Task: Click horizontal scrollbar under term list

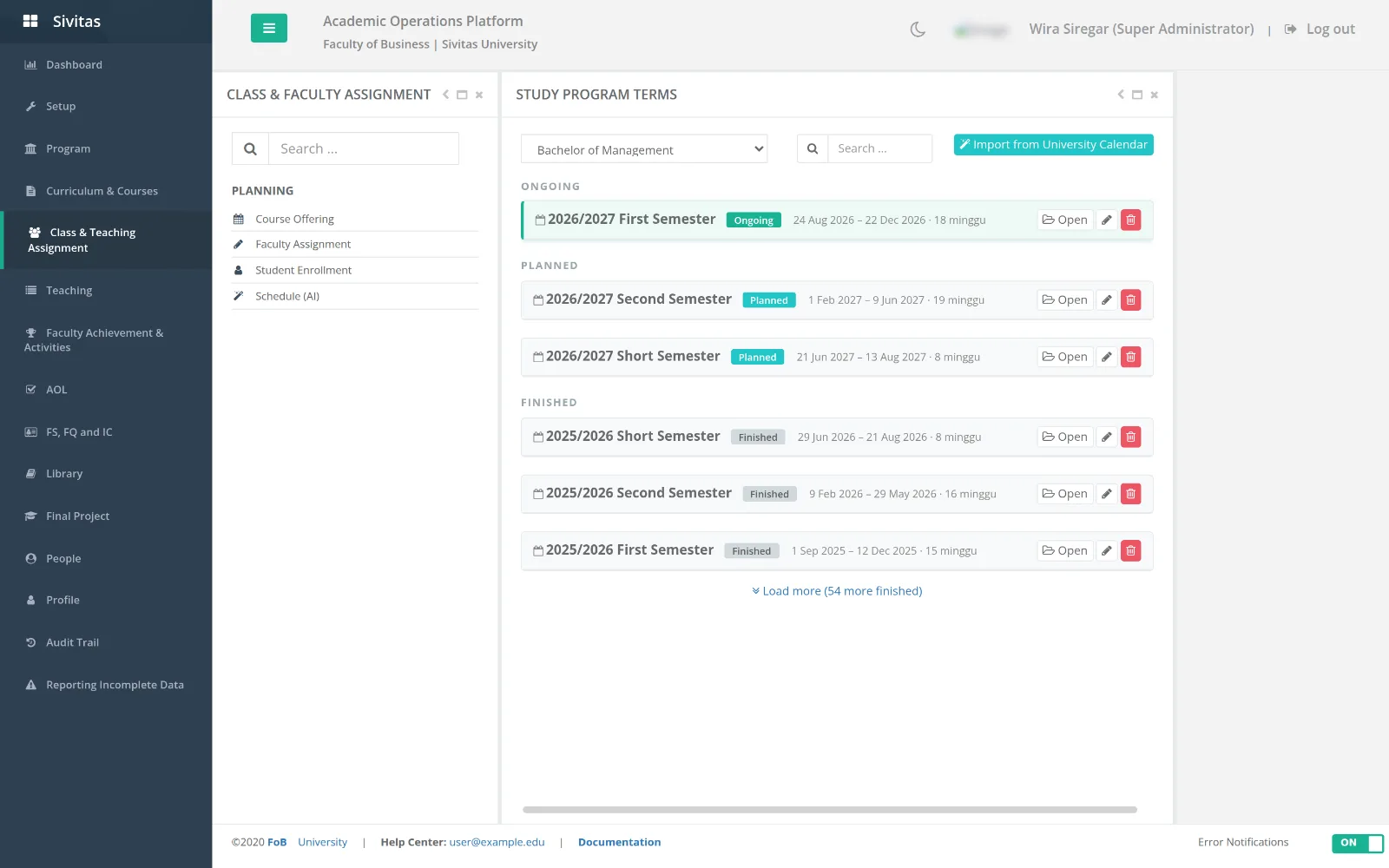Action: (x=830, y=810)
